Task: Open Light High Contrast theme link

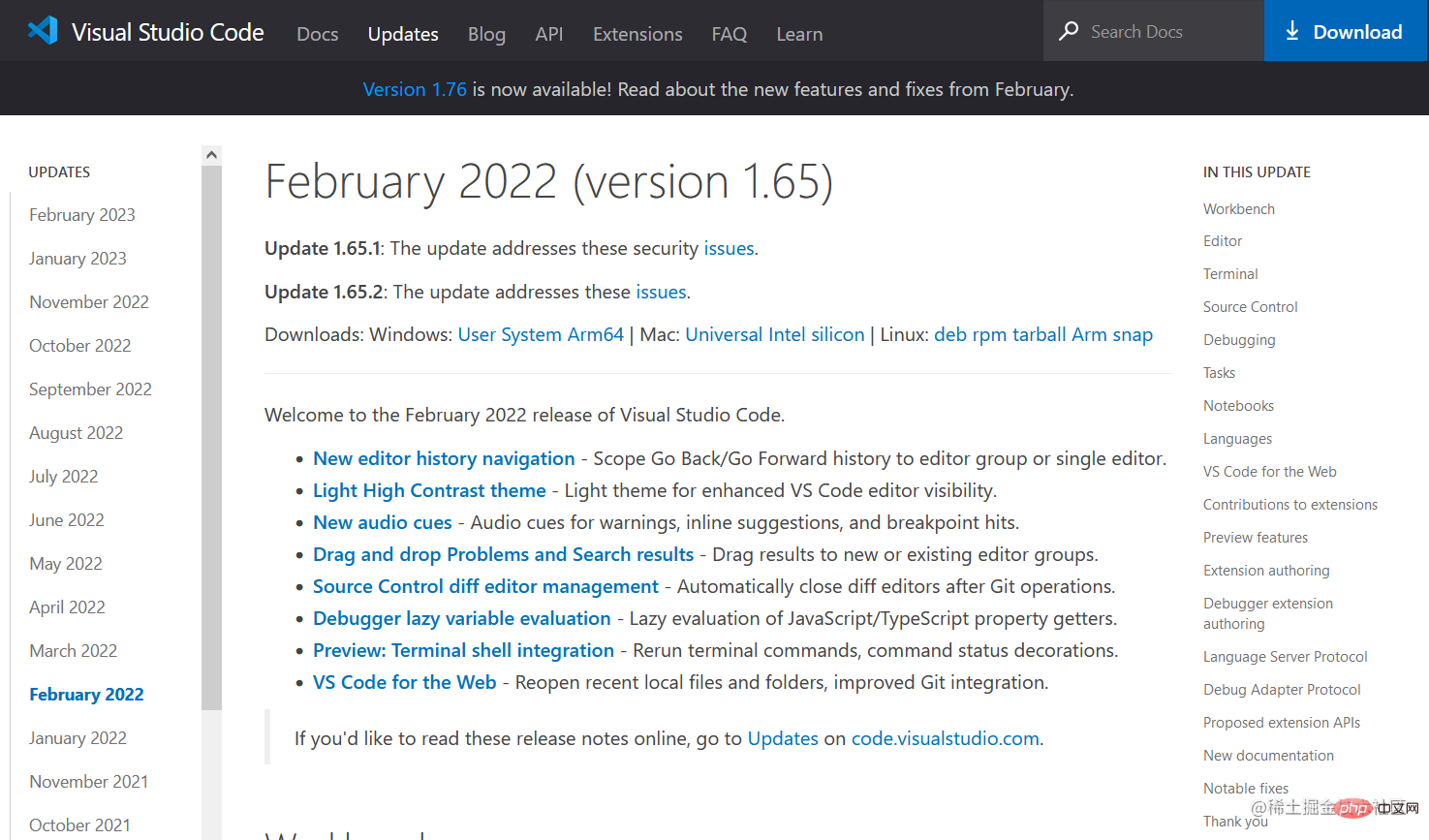Action: coord(429,490)
